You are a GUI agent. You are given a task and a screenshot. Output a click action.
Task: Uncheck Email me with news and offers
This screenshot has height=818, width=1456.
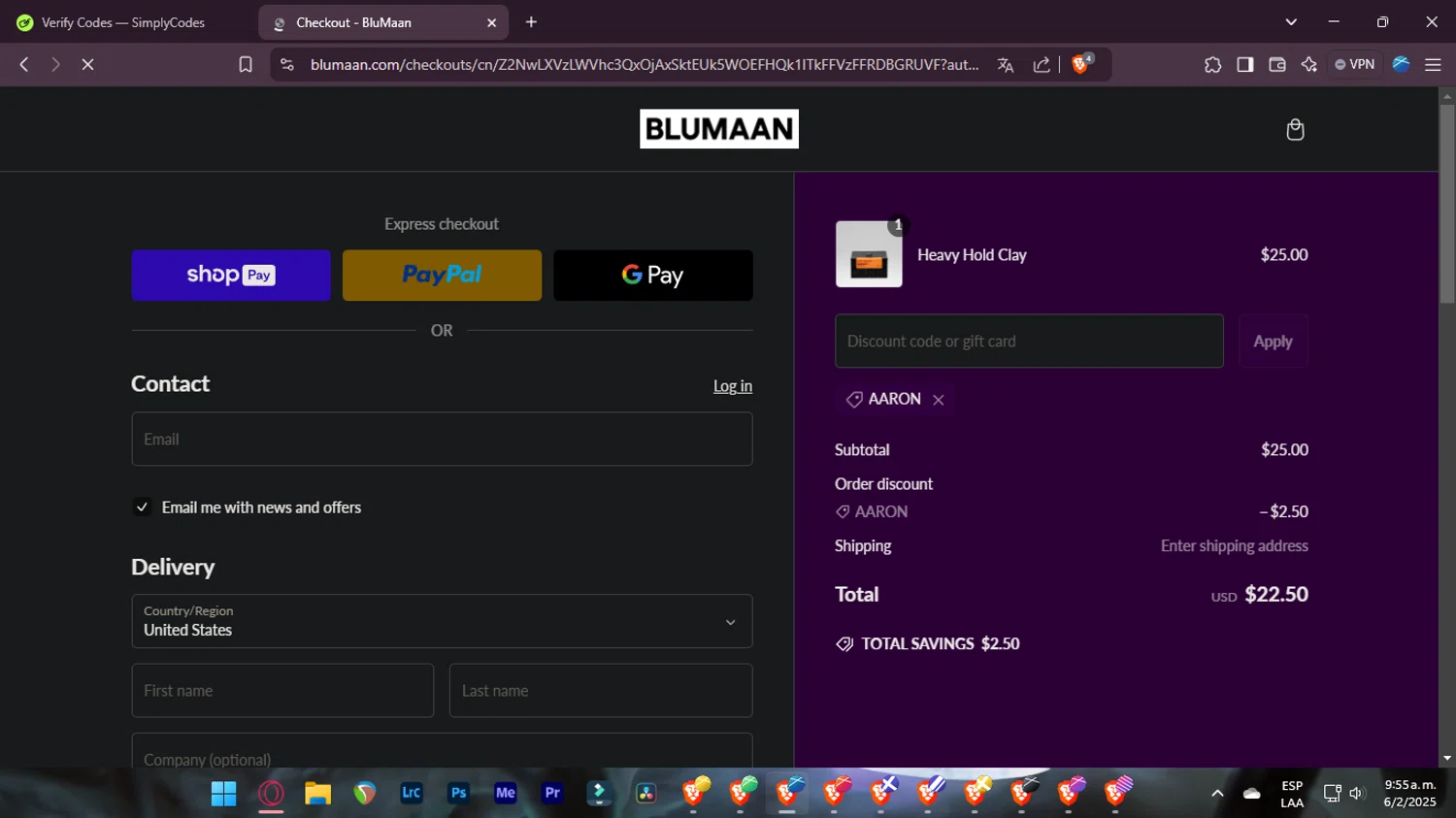pyautogui.click(x=143, y=507)
